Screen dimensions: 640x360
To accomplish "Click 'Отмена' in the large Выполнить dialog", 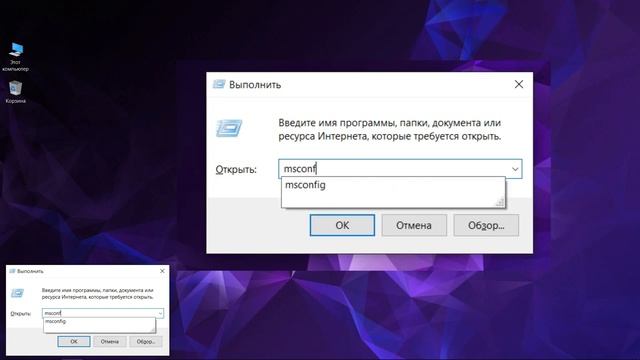I will [x=414, y=225].
